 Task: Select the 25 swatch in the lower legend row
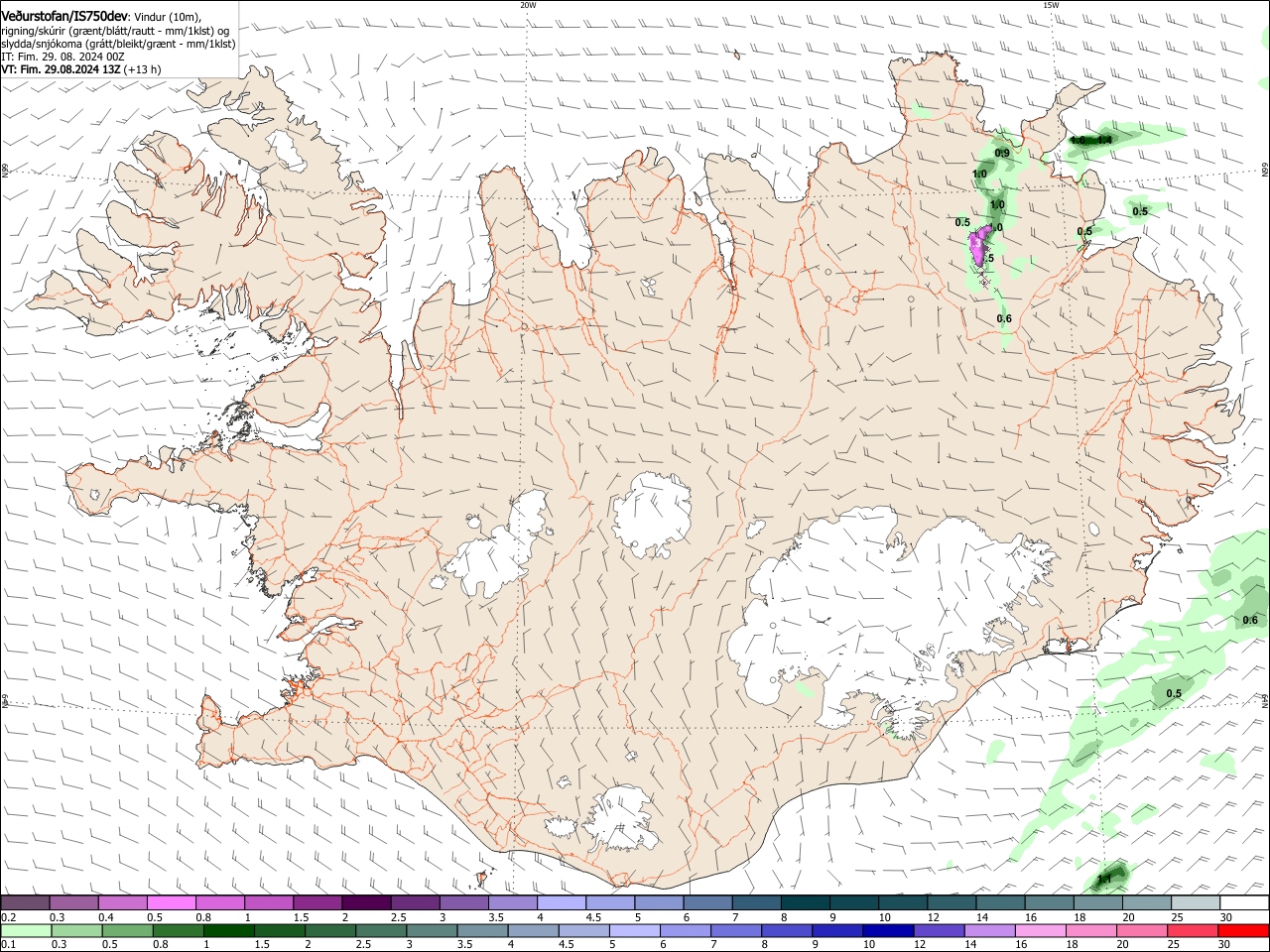click(x=1192, y=931)
